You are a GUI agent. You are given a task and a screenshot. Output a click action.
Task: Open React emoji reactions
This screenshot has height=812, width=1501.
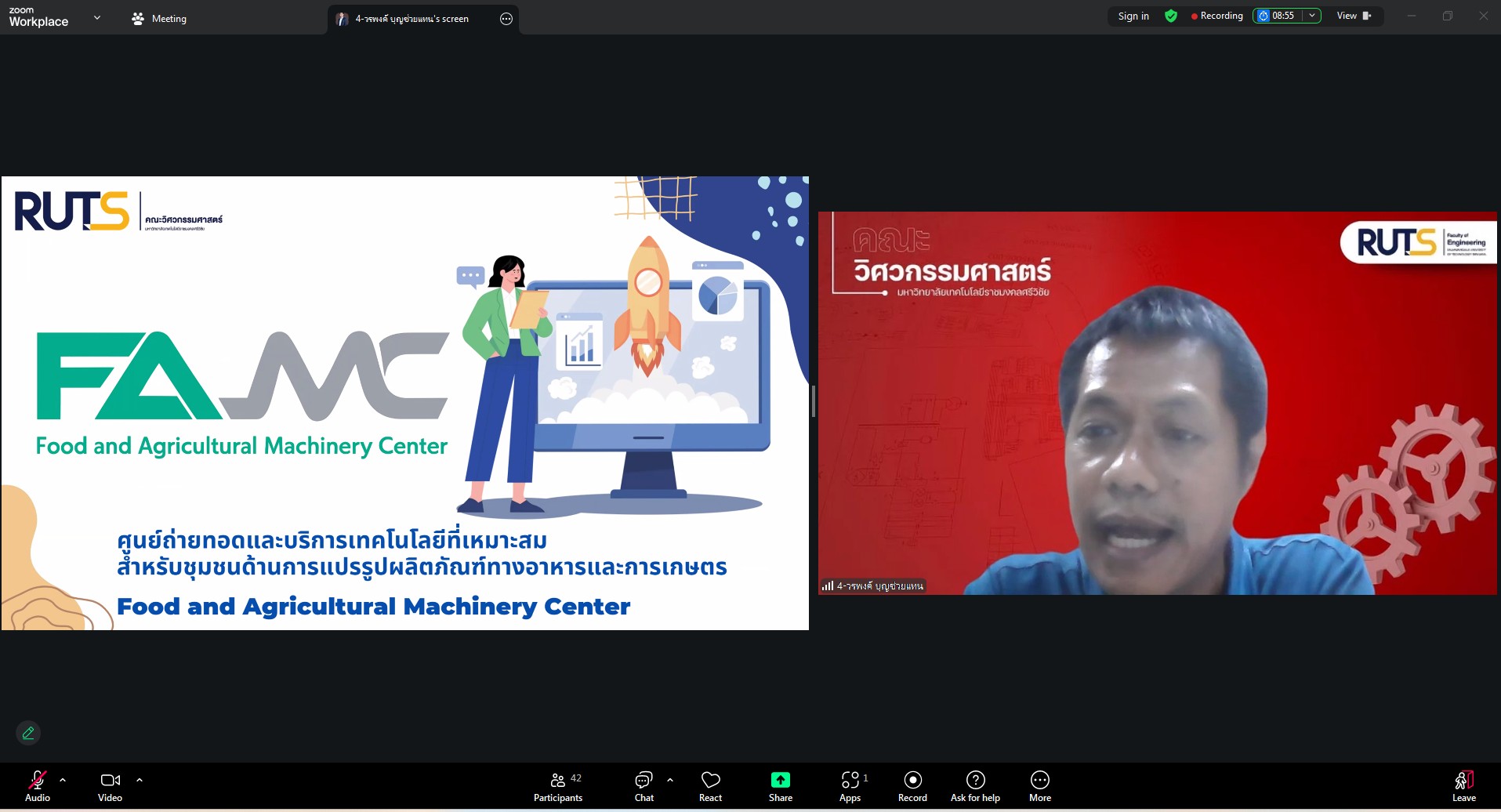(711, 786)
